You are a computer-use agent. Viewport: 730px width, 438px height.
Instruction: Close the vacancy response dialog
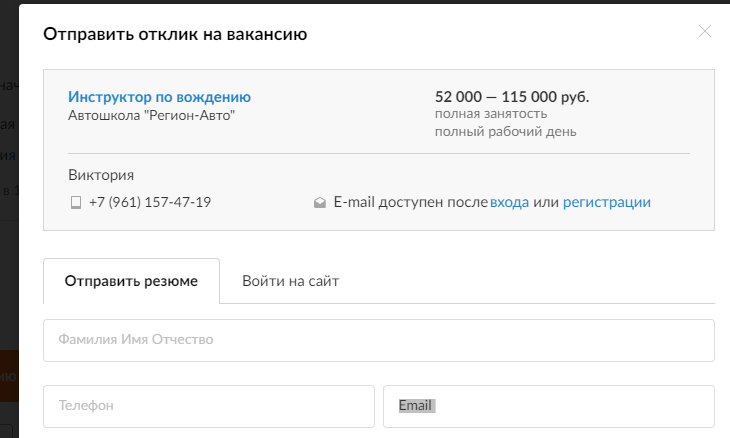[704, 31]
